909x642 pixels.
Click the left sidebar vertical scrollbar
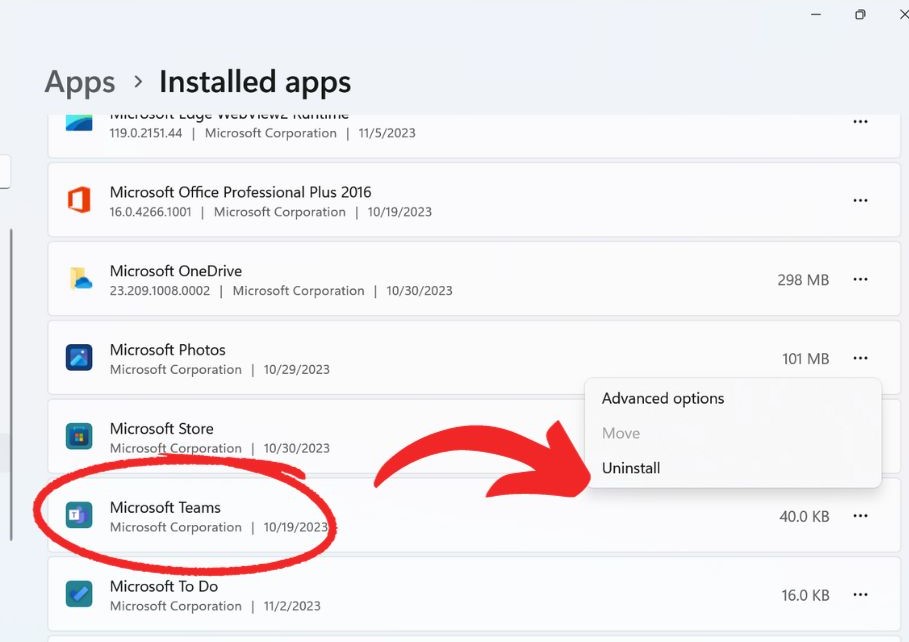11,385
